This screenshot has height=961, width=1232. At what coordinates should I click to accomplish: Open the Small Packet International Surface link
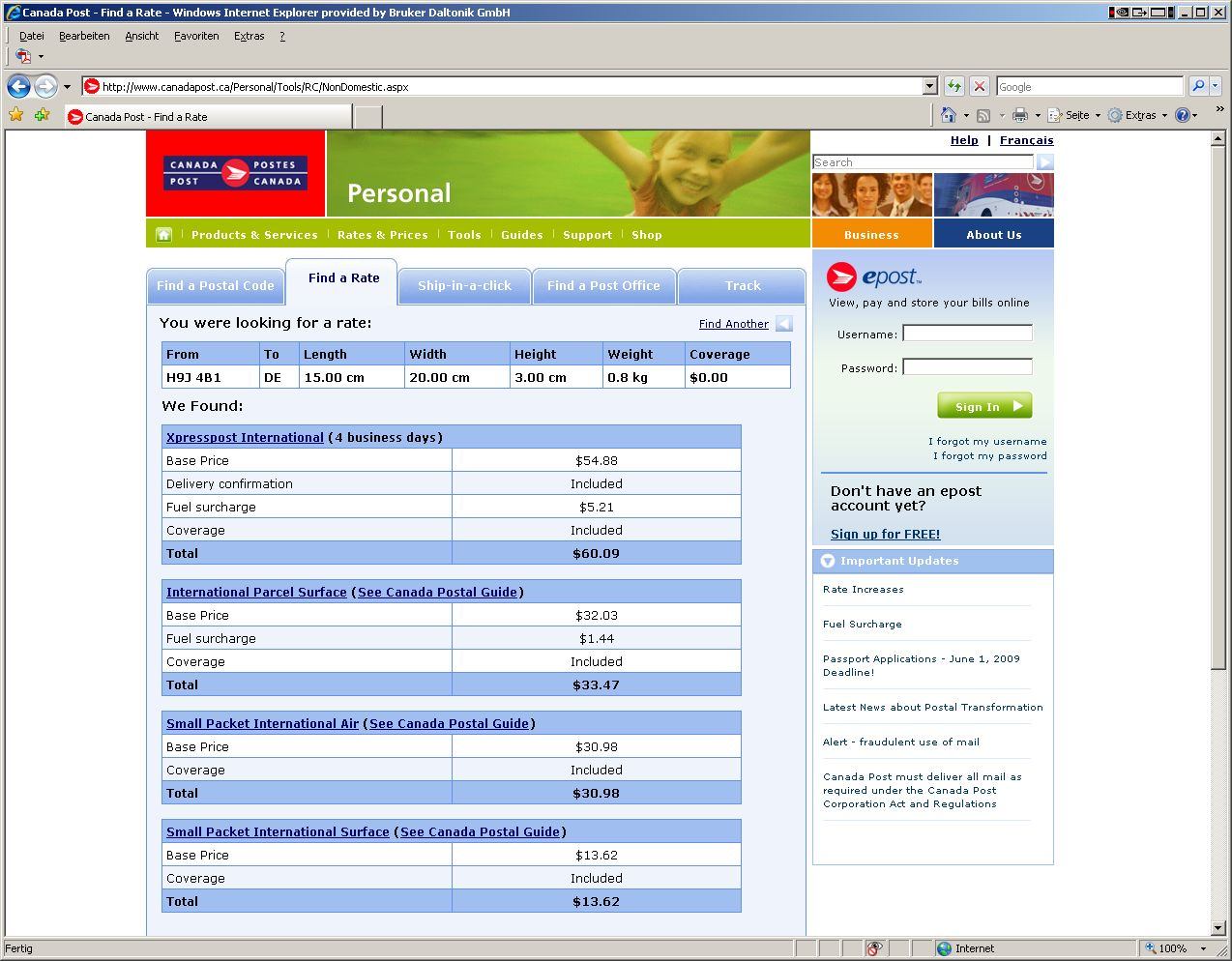[278, 831]
